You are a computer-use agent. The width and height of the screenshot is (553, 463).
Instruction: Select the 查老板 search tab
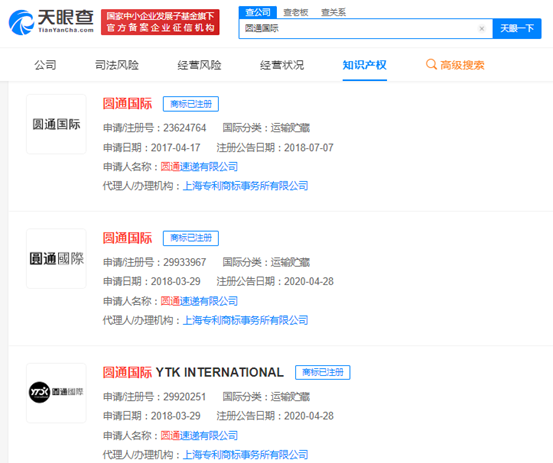click(296, 12)
